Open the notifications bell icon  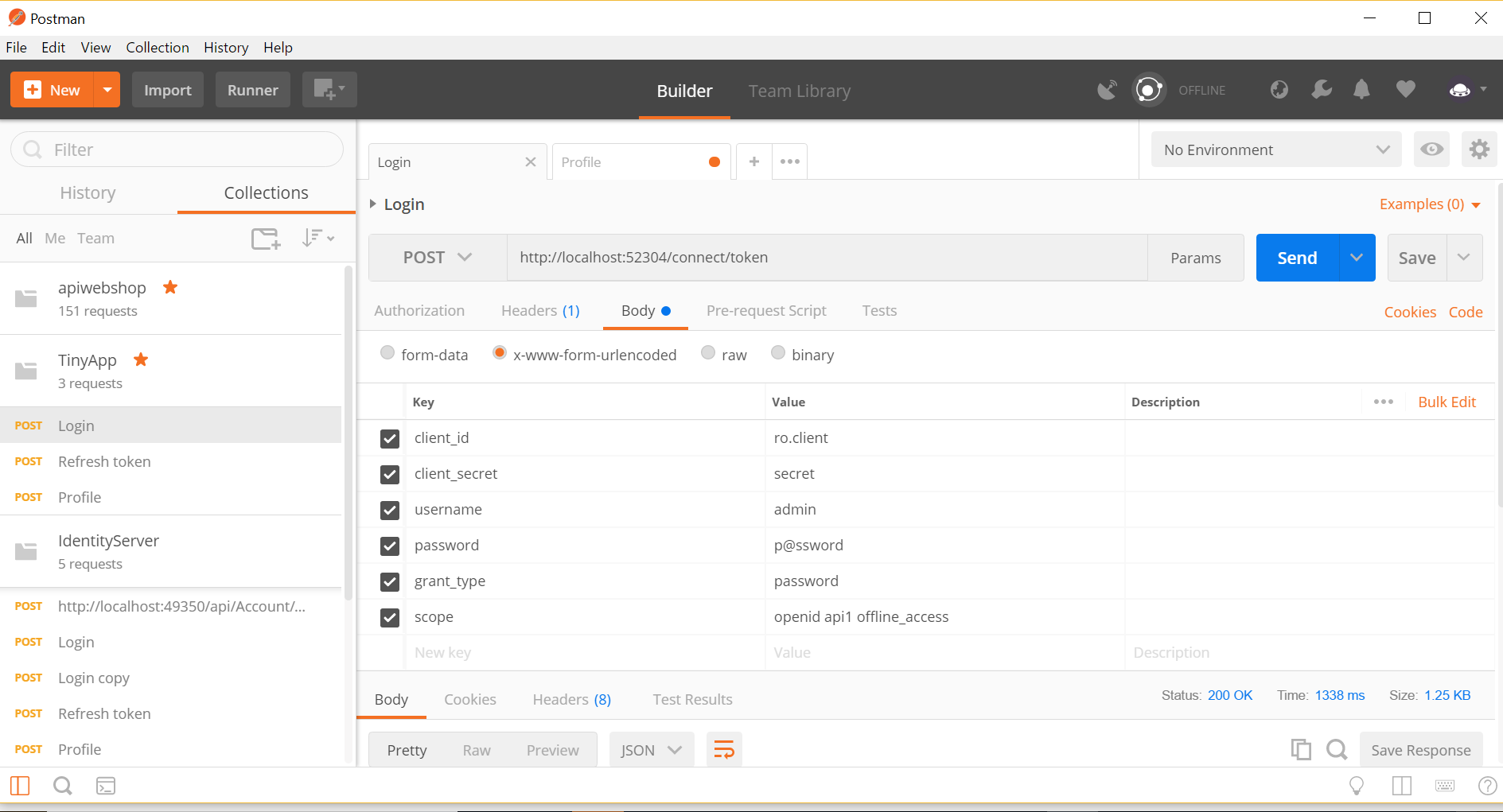pos(1361,90)
